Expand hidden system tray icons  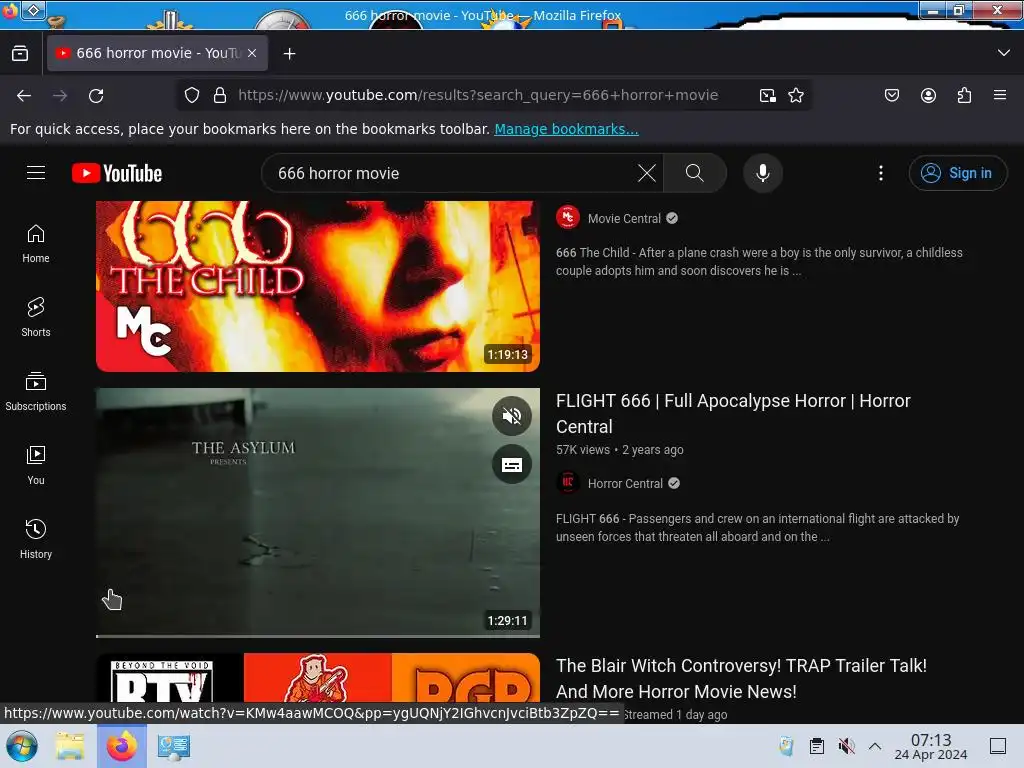(x=875, y=746)
